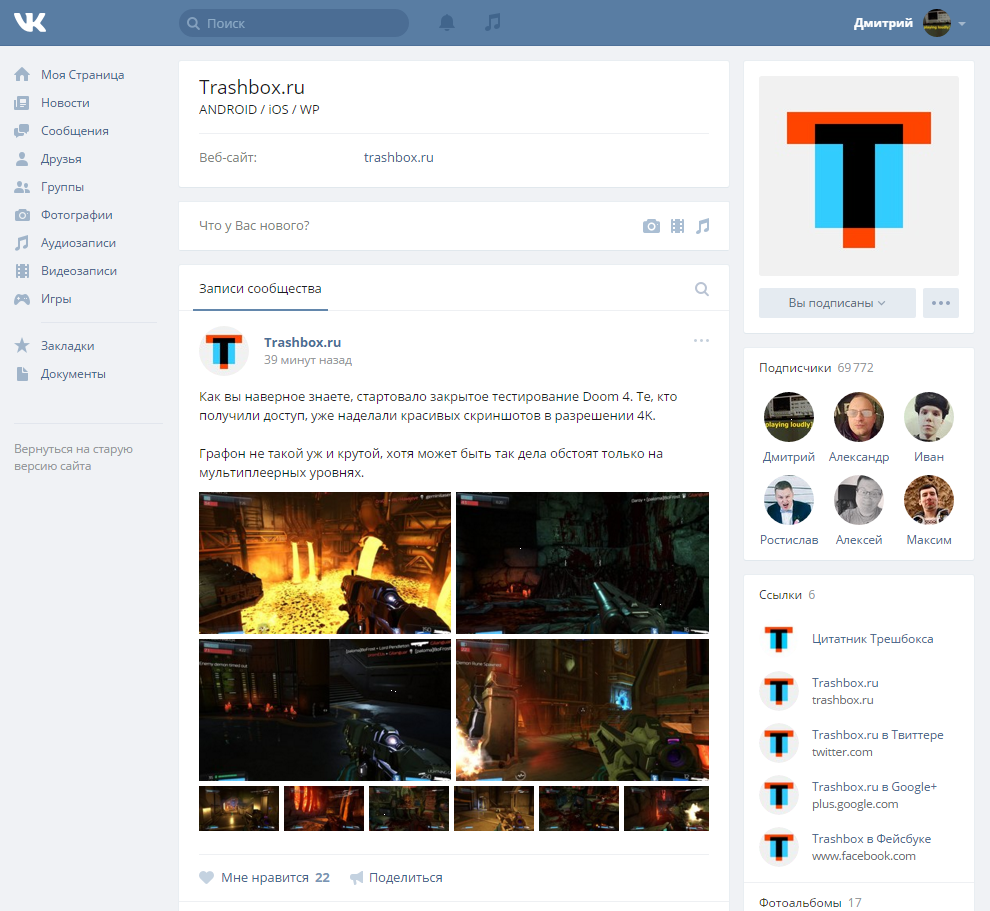Image resolution: width=990 pixels, height=911 pixels.
Task: Click the Игры gamepad icon
Action: click(22, 299)
